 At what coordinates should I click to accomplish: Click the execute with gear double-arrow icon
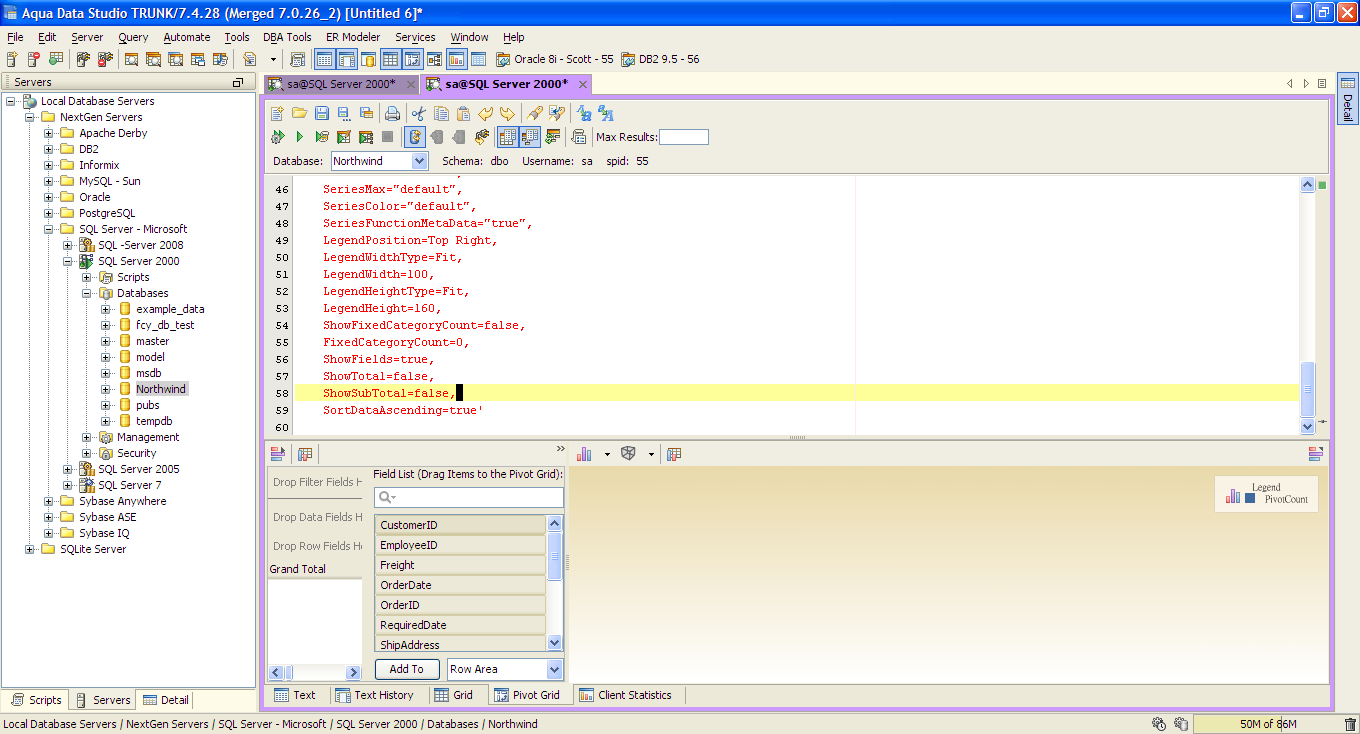[277, 137]
